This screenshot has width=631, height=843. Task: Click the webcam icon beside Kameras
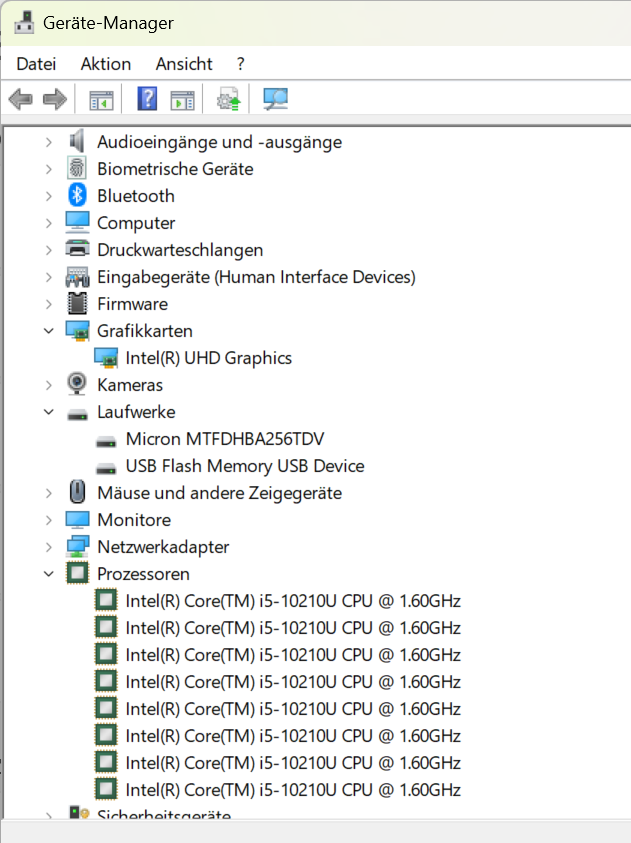pyautogui.click(x=77, y=384)
